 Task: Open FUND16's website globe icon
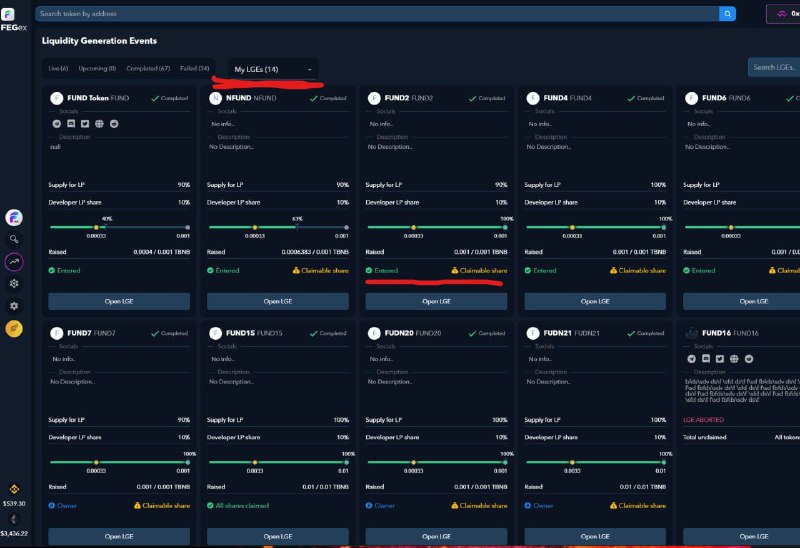click(x=734, y=359)
